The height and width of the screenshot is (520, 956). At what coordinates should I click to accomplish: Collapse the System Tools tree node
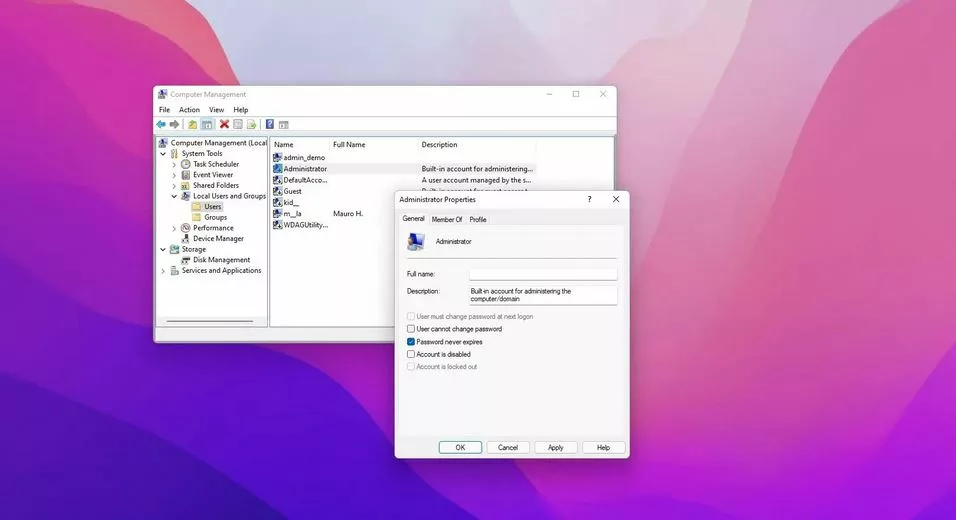(163, 154)
